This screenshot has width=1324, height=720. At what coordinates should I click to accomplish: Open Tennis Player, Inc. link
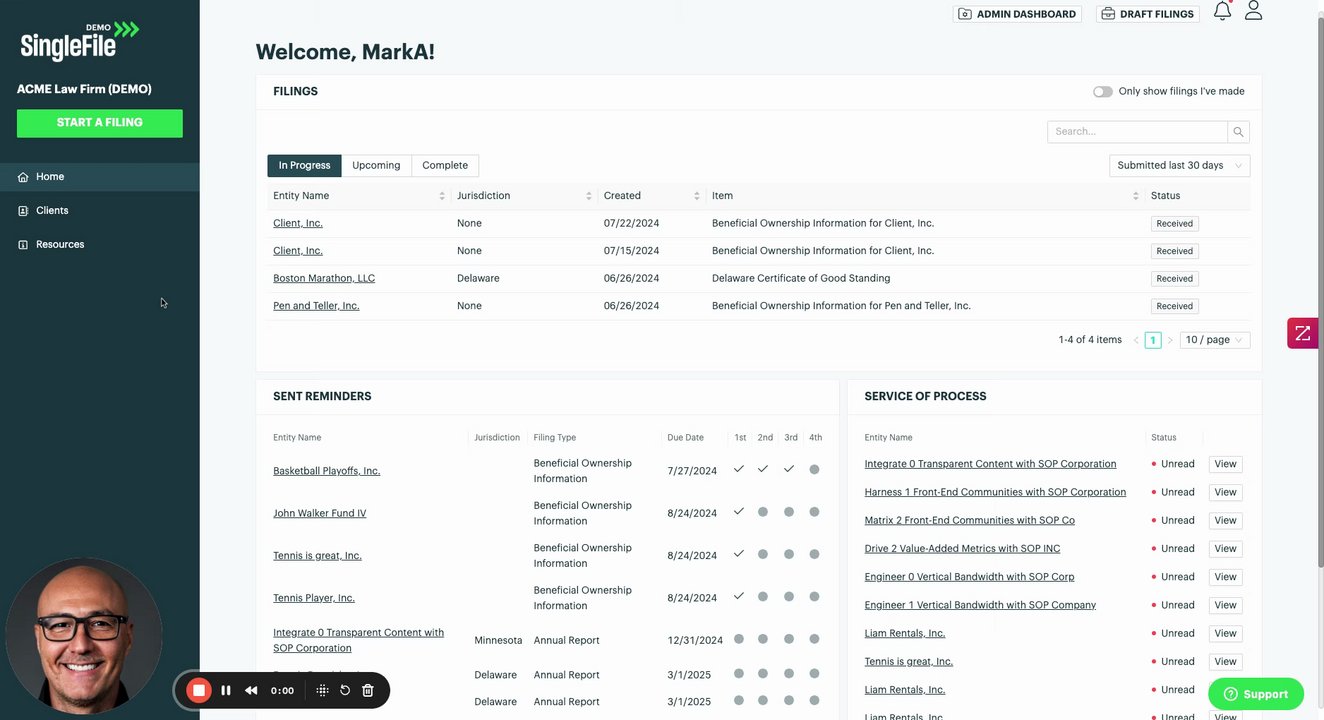314,598
